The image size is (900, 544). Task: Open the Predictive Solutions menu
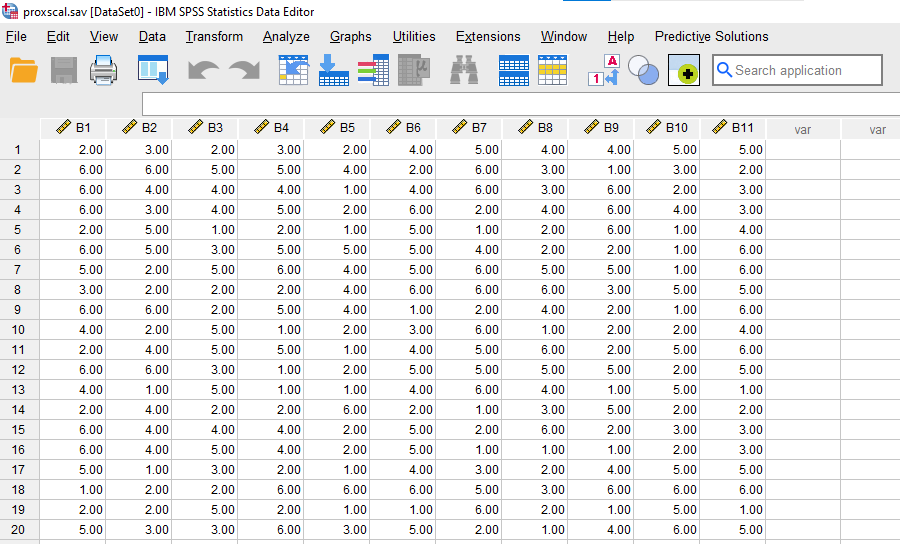[711, 36]
